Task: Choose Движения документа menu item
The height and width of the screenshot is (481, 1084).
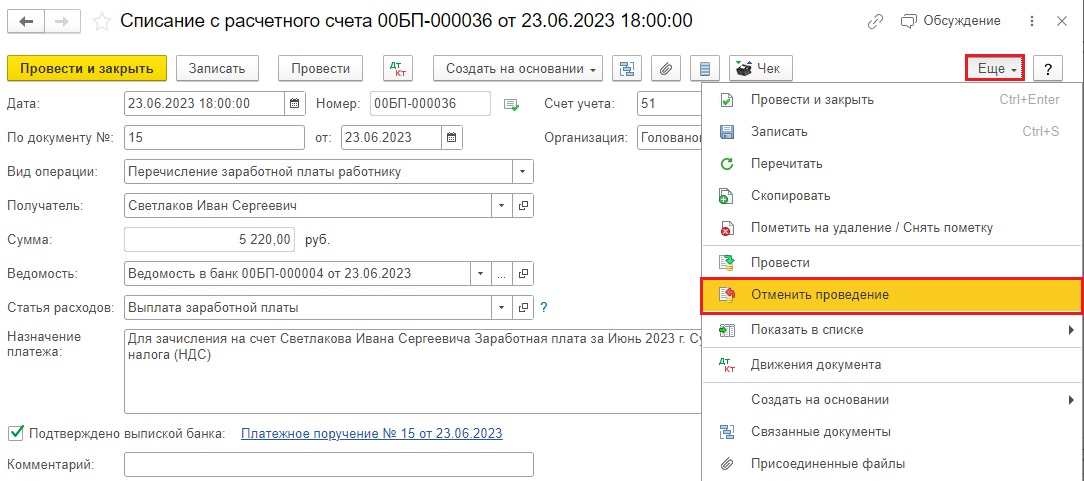Action: pos(893,364)
